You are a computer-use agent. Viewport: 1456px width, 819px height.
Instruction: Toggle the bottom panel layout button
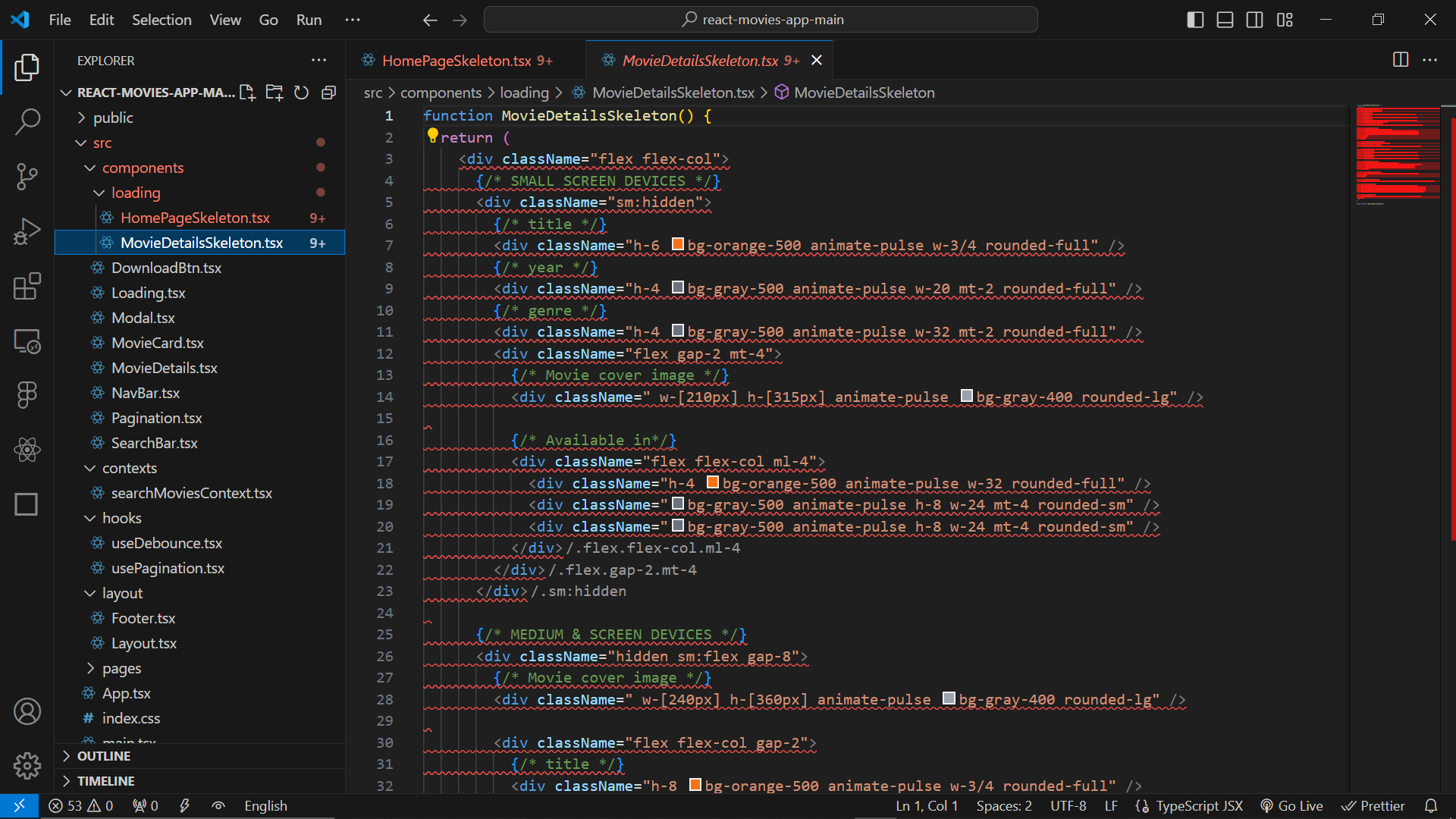tap(1225, 20)
